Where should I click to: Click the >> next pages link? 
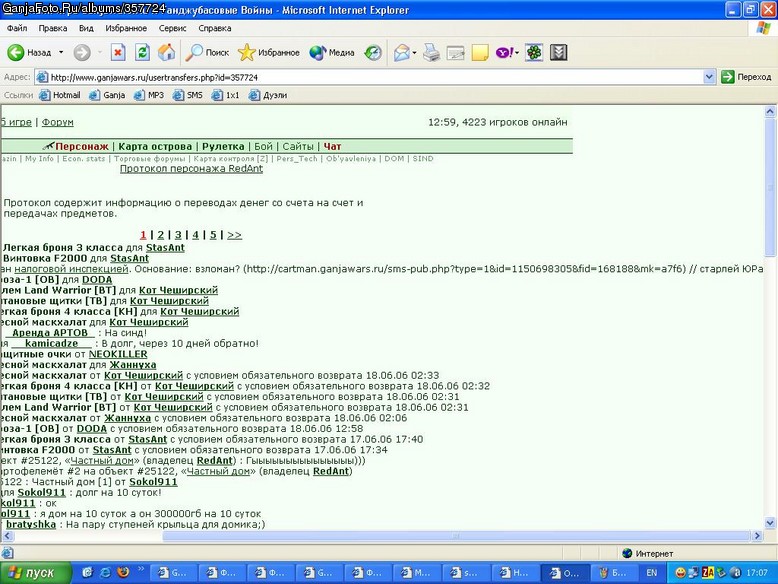click(x=234, y=235)
